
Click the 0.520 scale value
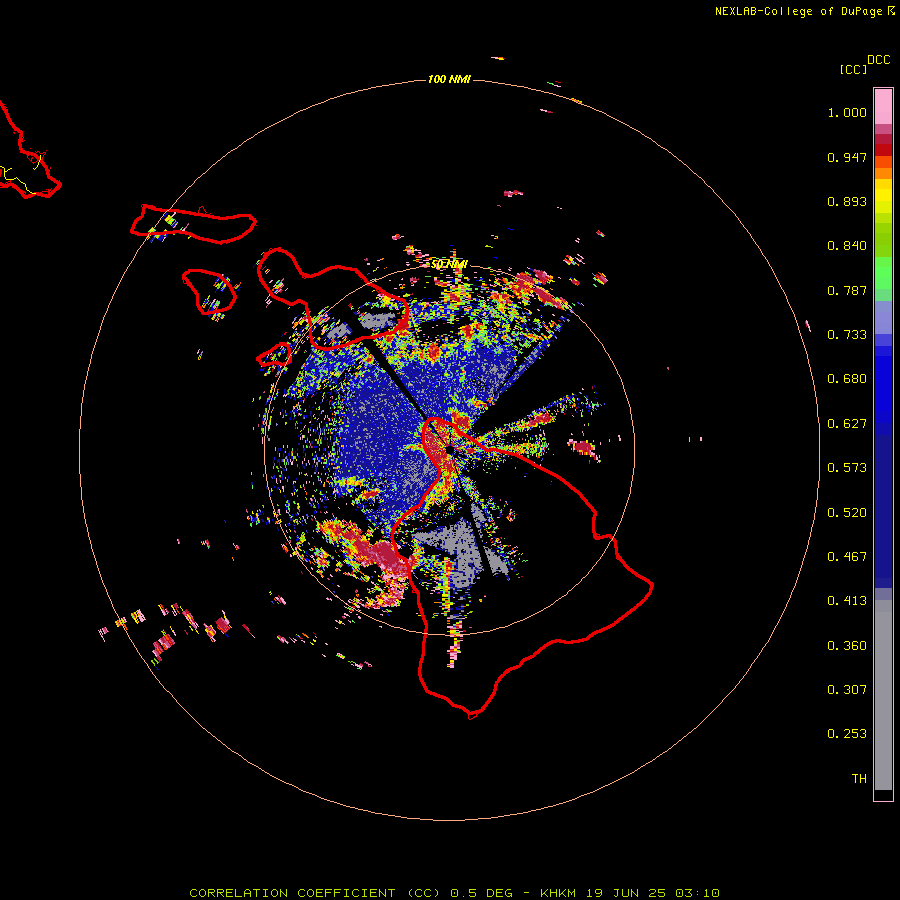pyautogui.click(x=847, y=513)
